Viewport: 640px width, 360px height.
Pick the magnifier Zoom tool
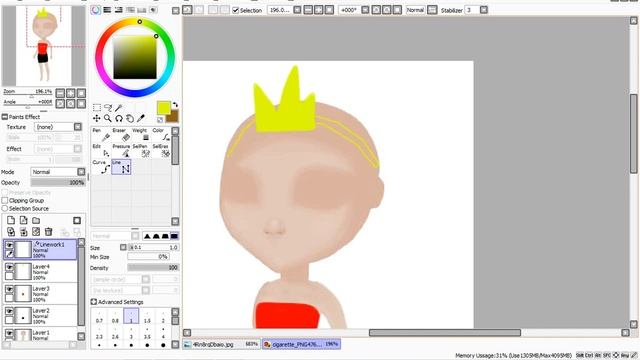(x=108, y=118)
